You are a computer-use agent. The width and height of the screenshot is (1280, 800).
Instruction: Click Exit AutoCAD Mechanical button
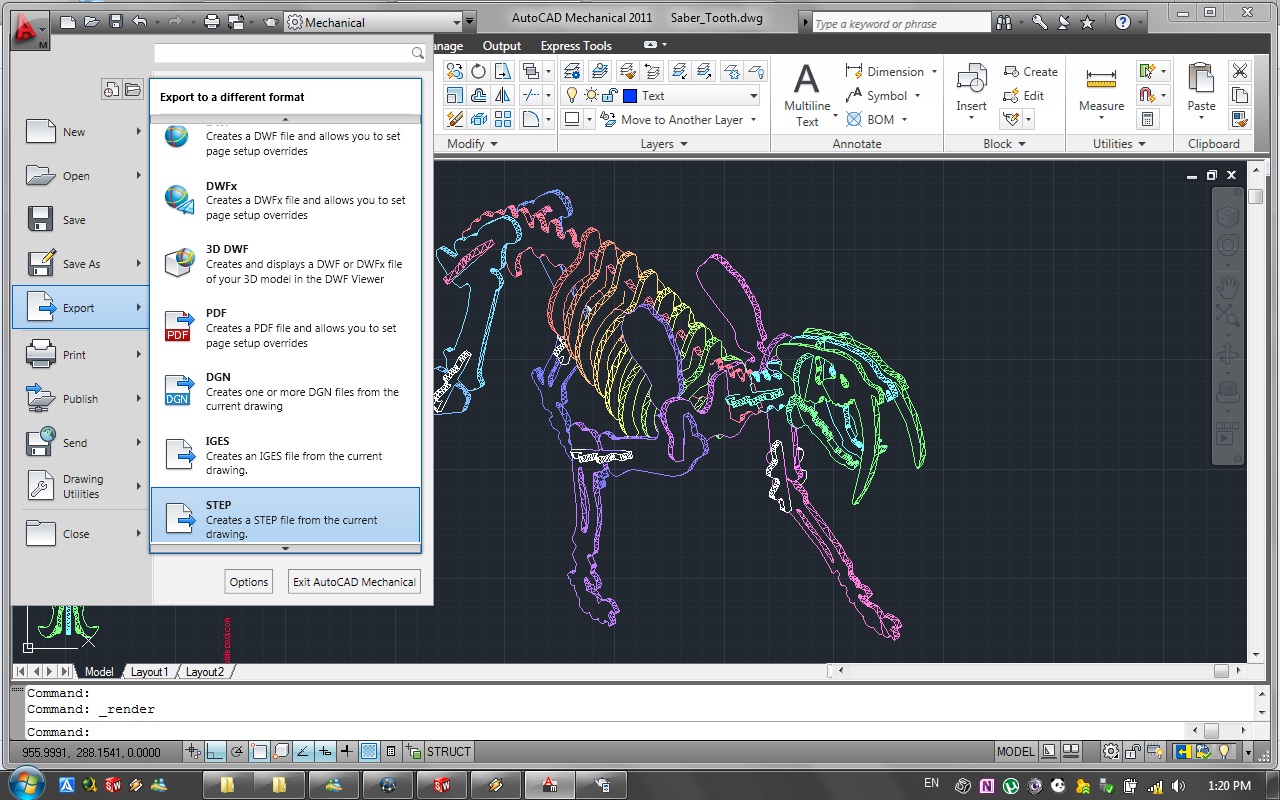354,582
